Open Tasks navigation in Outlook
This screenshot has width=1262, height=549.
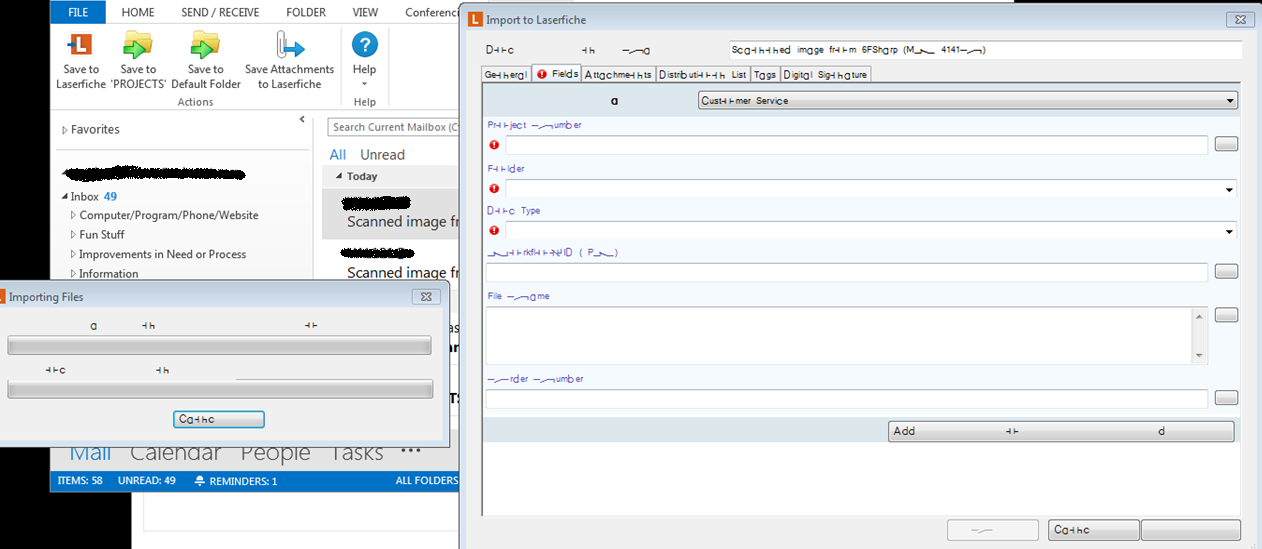[357, 453]
